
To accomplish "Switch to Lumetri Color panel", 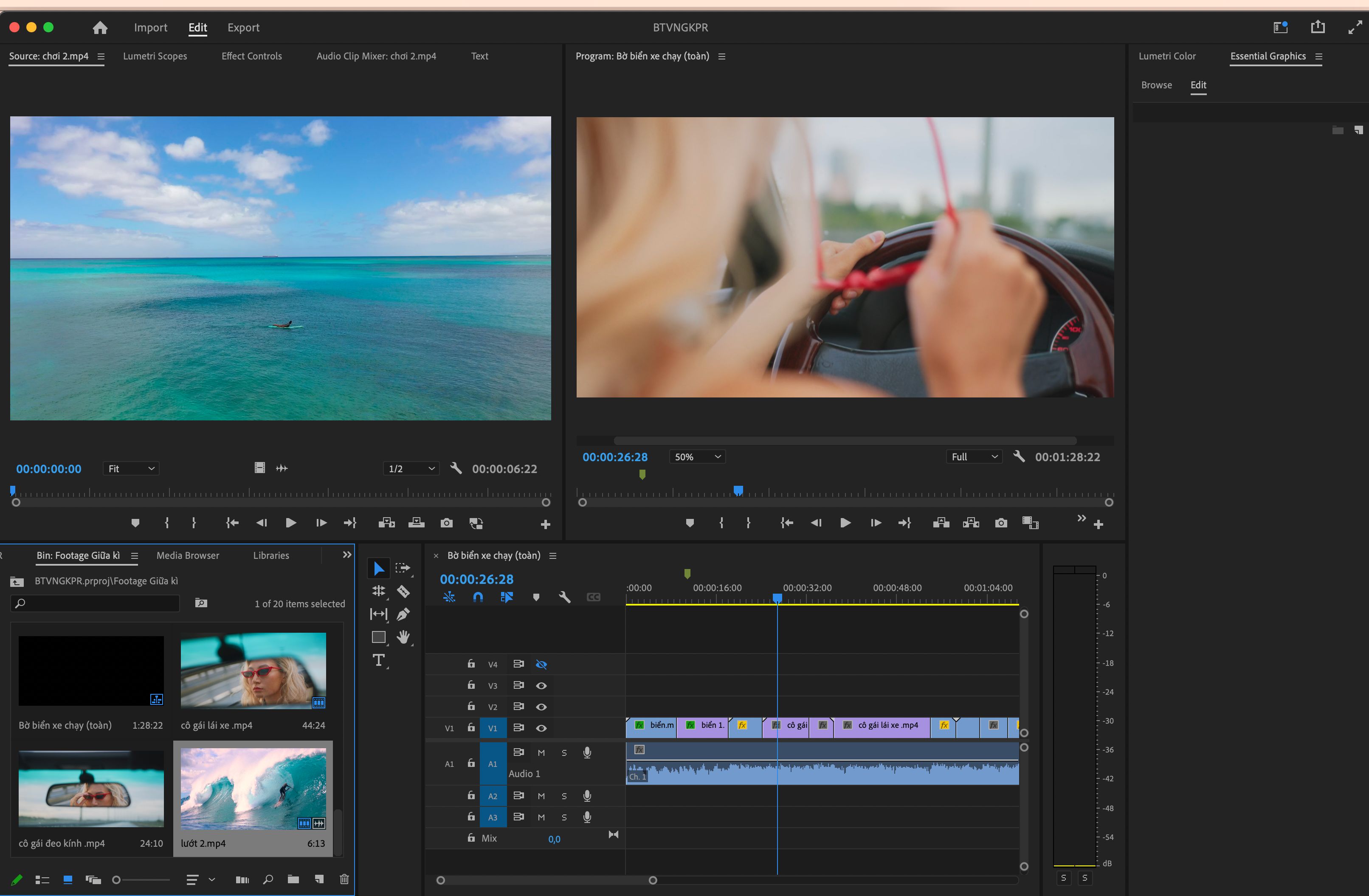I will click(x=1166, y=56).
